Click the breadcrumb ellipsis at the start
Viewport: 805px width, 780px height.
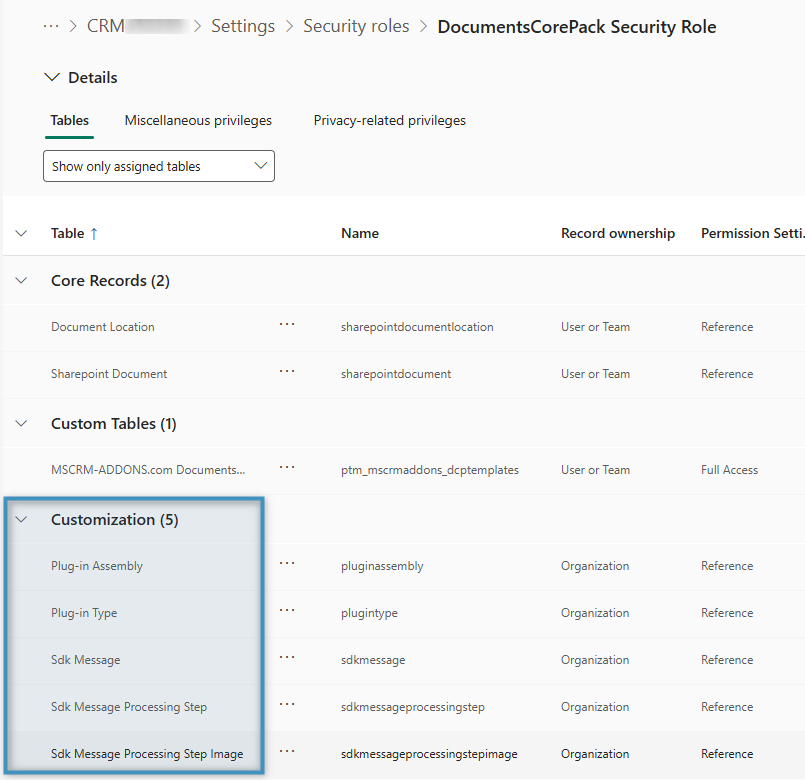pos(51,26)
